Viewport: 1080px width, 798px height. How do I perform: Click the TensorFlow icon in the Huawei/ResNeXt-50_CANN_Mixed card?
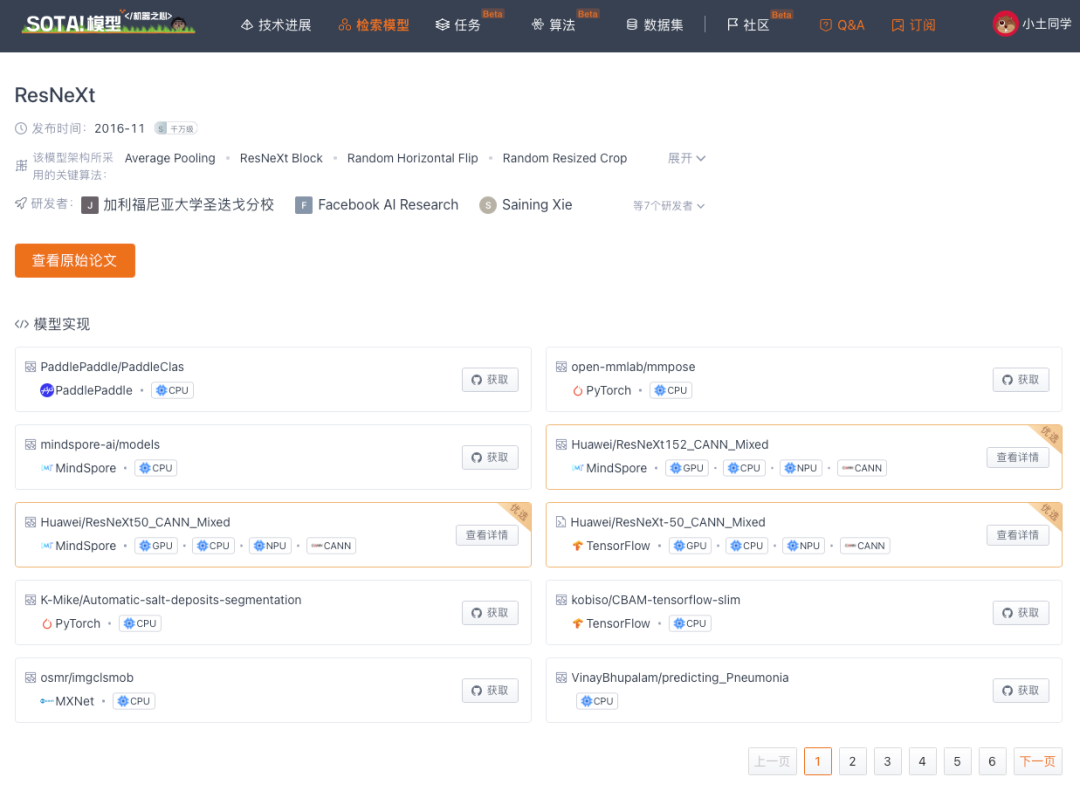[578, 546]
